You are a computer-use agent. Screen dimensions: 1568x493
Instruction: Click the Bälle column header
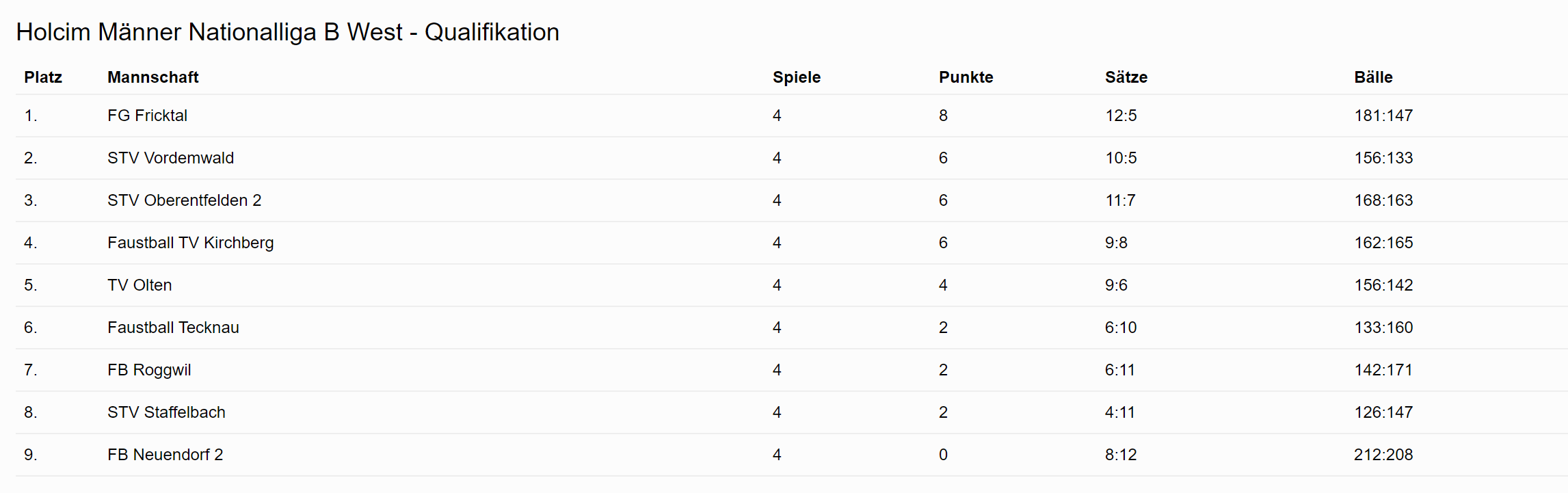click(1373, 77)
